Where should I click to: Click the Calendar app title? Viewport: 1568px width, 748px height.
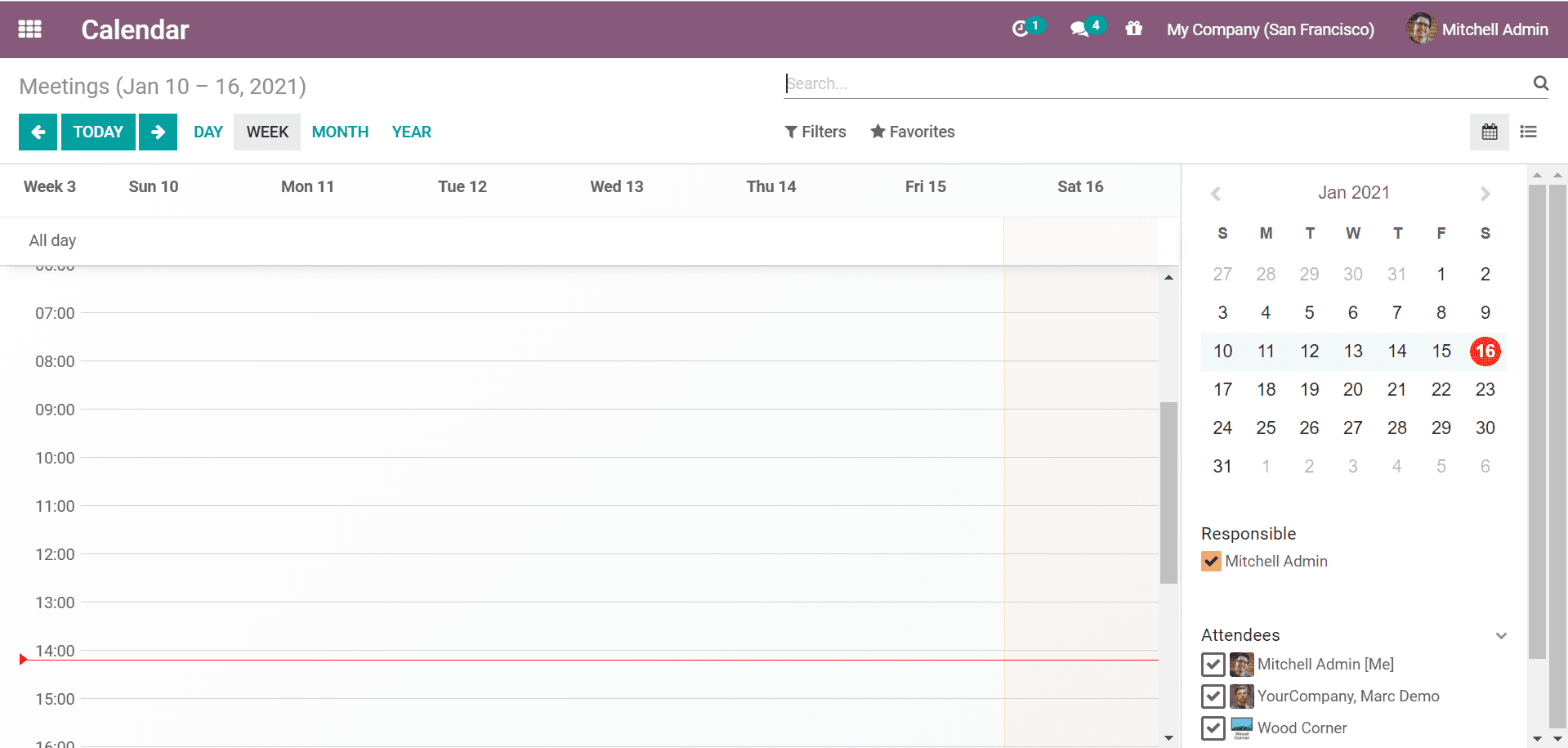coord(135,29)
